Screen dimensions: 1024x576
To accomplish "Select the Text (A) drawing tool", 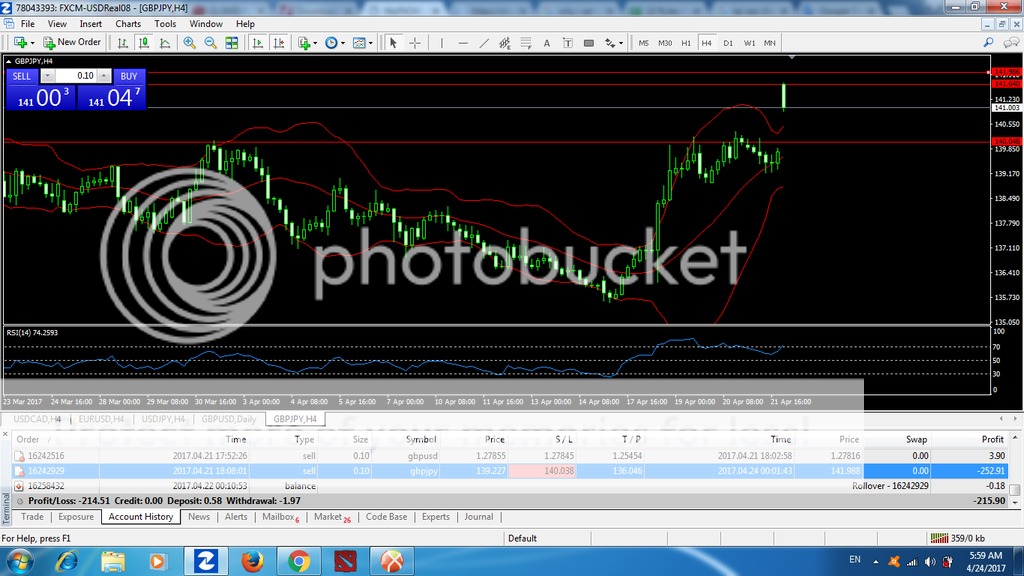I will click(x=546, y=43).
